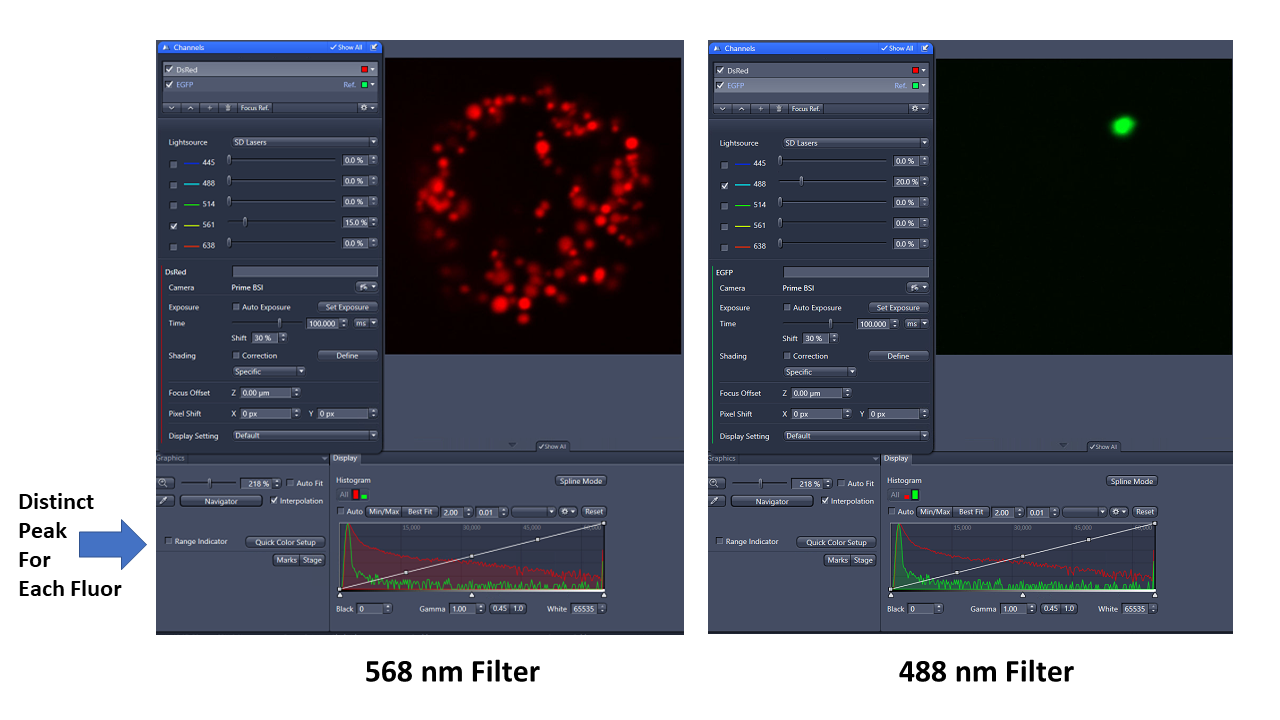The image size is (1280, 720).
Task: Click histogram gear settings icon in left Display tab
Action: pos(566,512)
